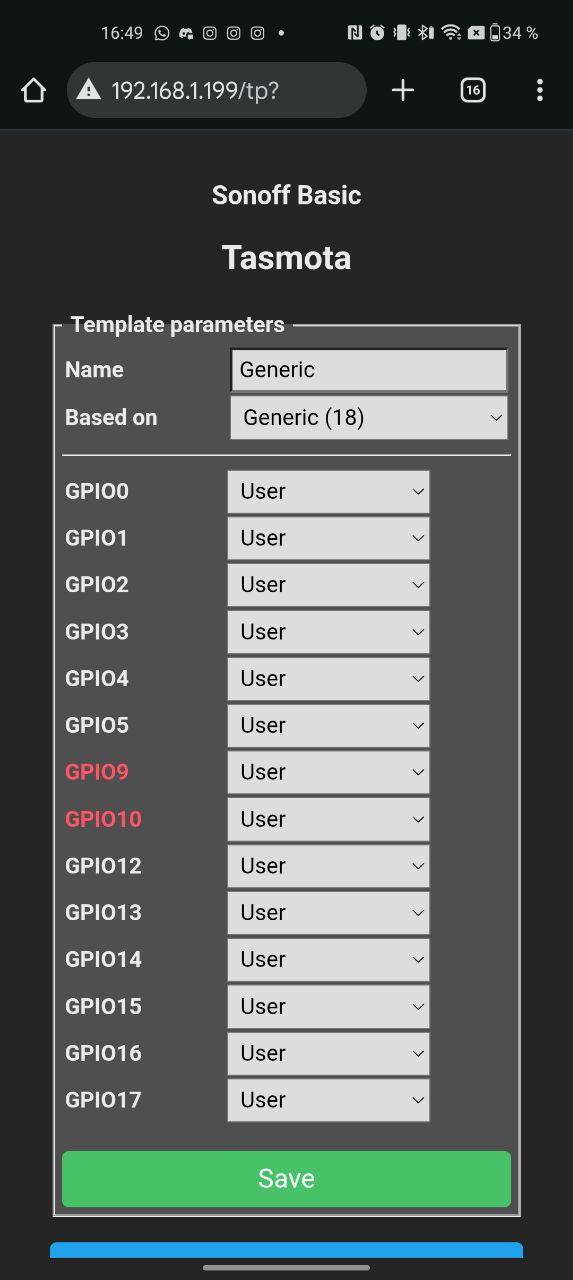This screenshot has height=1280, width=573.
Task: Tap the browser home icon
Action: pyautogui.click(x=33, y=91)
